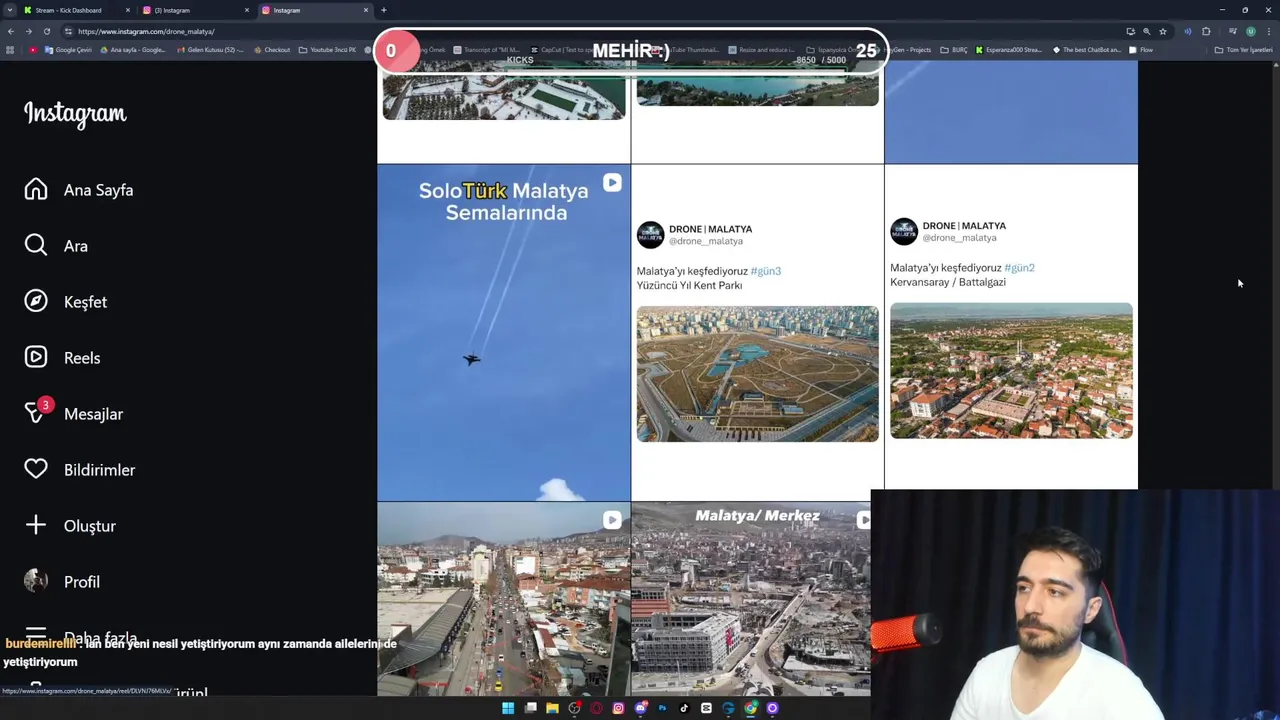Open The best ChatBot bookmark
This screenshot has width=1280, height=720.
coord(1086,49)
